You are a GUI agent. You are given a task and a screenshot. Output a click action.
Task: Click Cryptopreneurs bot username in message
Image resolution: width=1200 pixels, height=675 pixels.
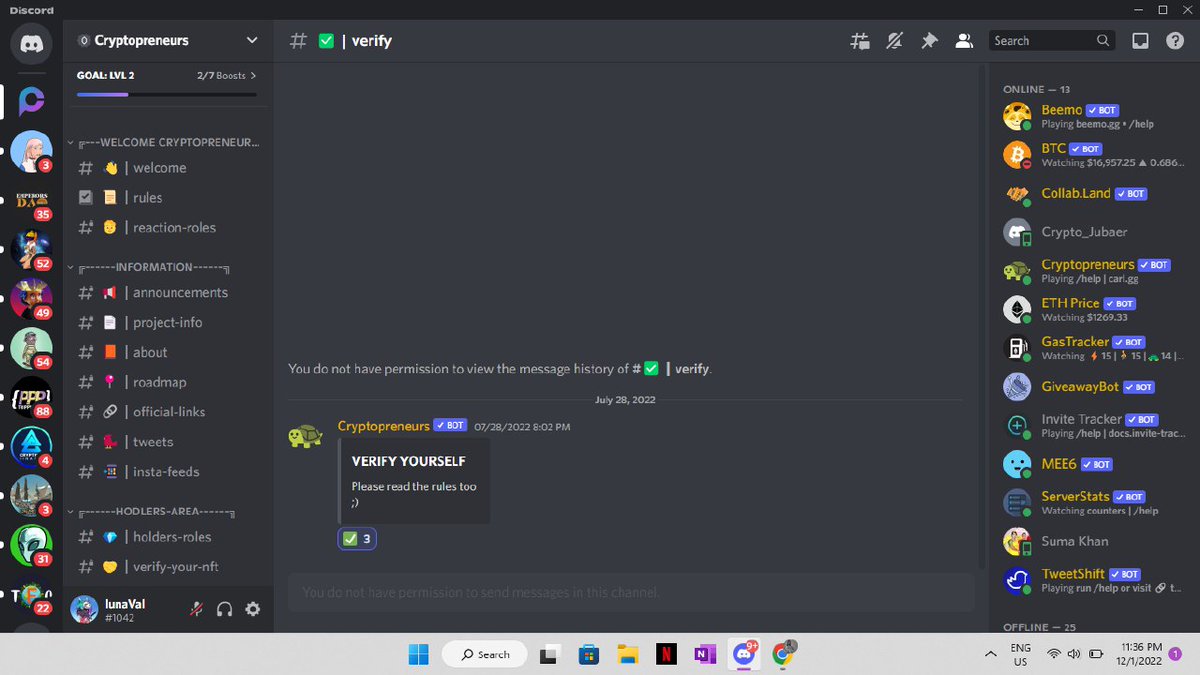[x=384, y=426]
